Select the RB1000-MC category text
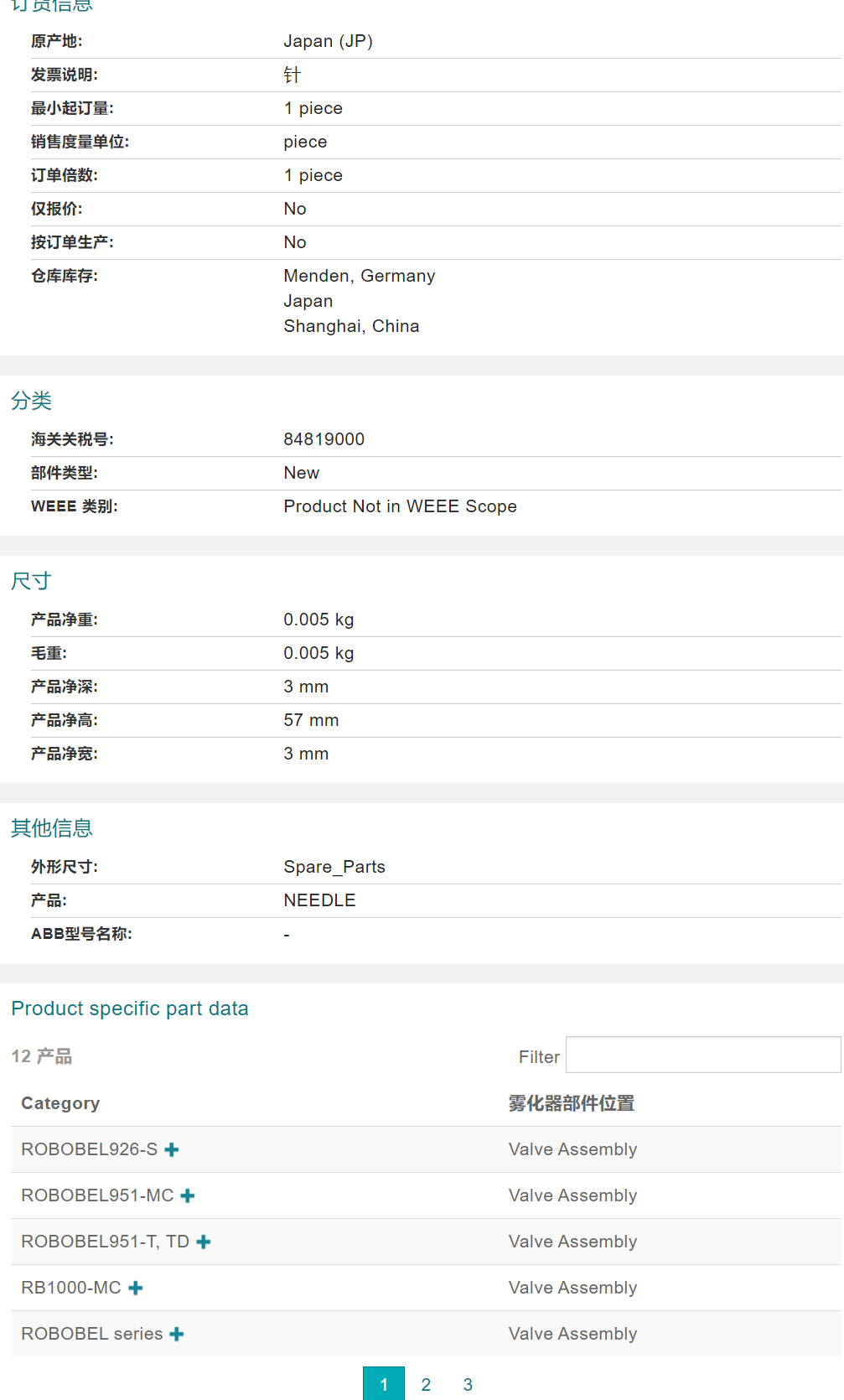Viewport: 844px width, 1400px height. (x=71, y=1288)
